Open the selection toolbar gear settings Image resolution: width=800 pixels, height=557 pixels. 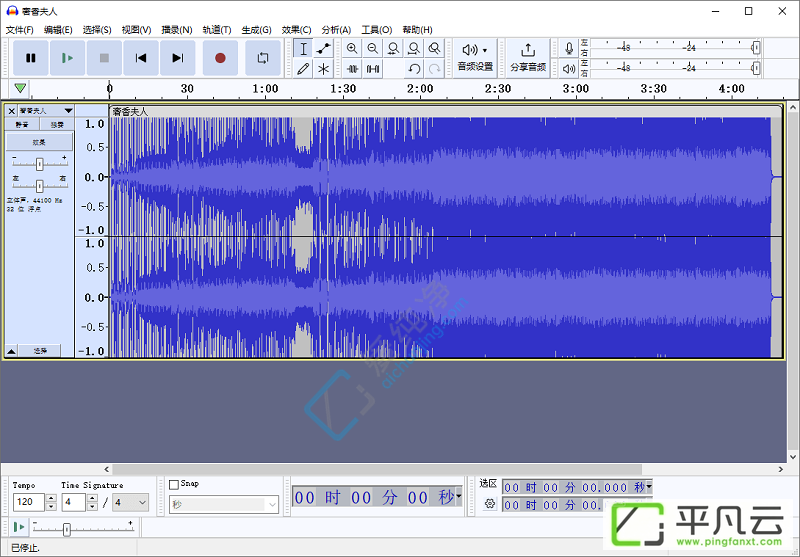click(x=490, y=504)
